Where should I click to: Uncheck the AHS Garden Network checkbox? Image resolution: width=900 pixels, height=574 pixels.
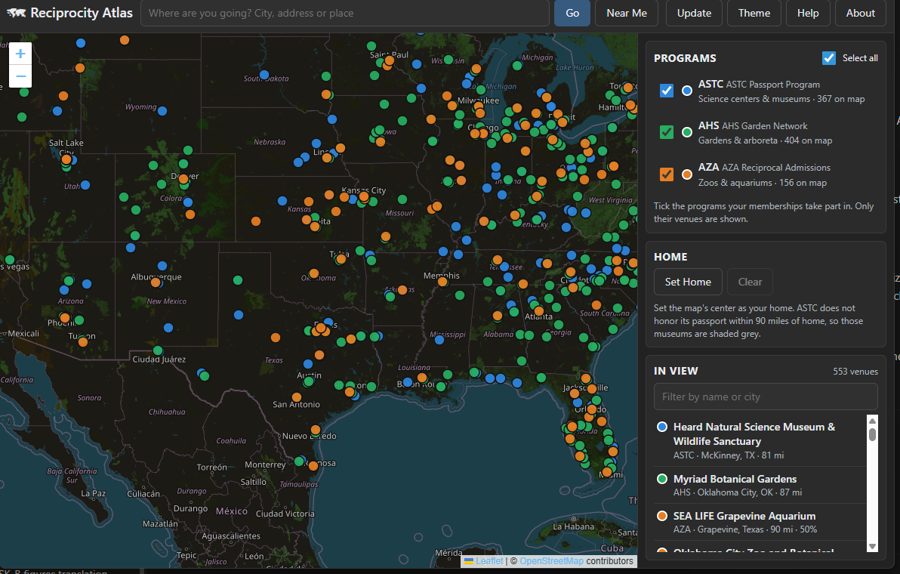[x=666, y=133]
